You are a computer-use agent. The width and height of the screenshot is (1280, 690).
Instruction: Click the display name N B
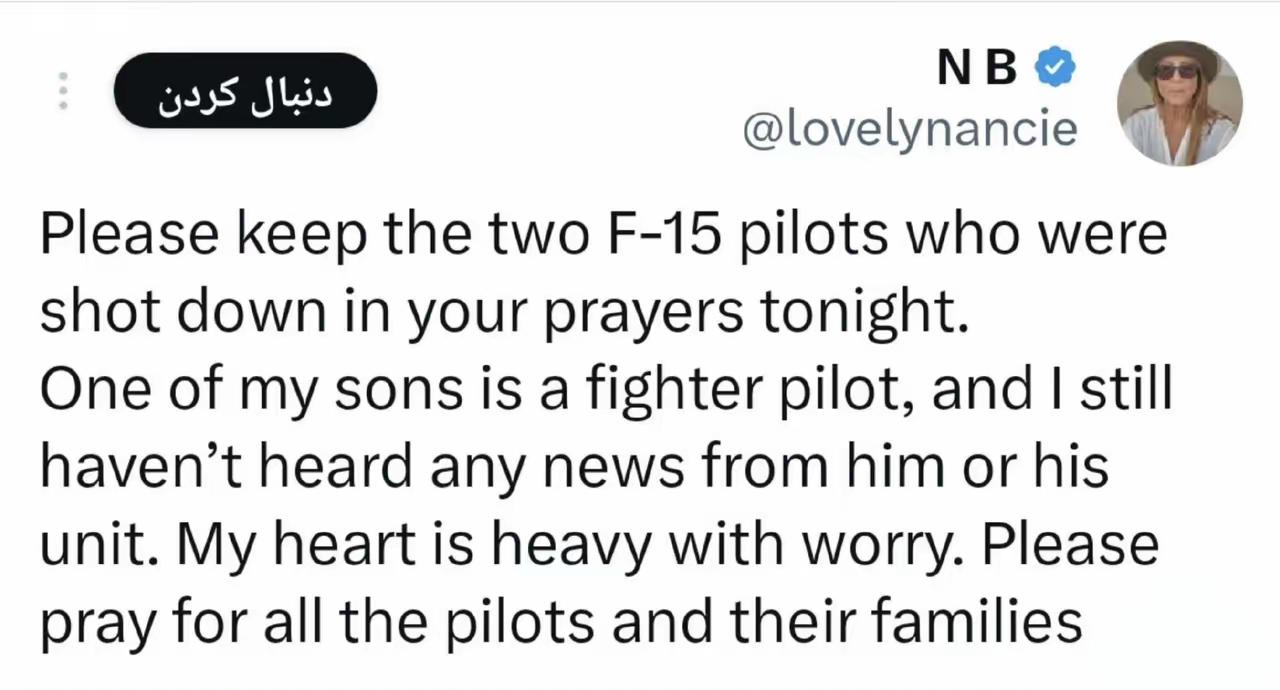click(x=976, y=66)
